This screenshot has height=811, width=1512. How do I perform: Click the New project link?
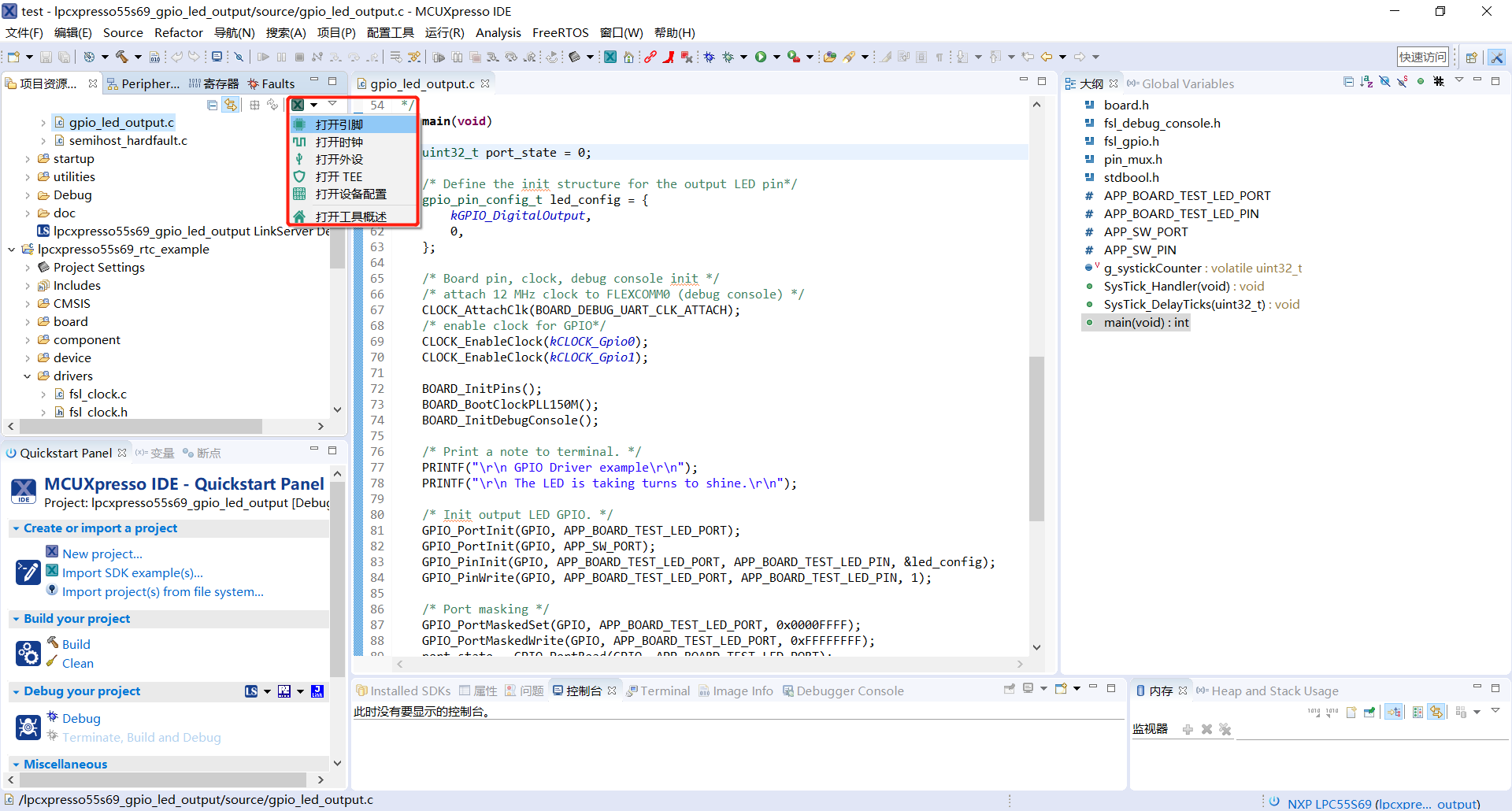(x=102, y=554)
